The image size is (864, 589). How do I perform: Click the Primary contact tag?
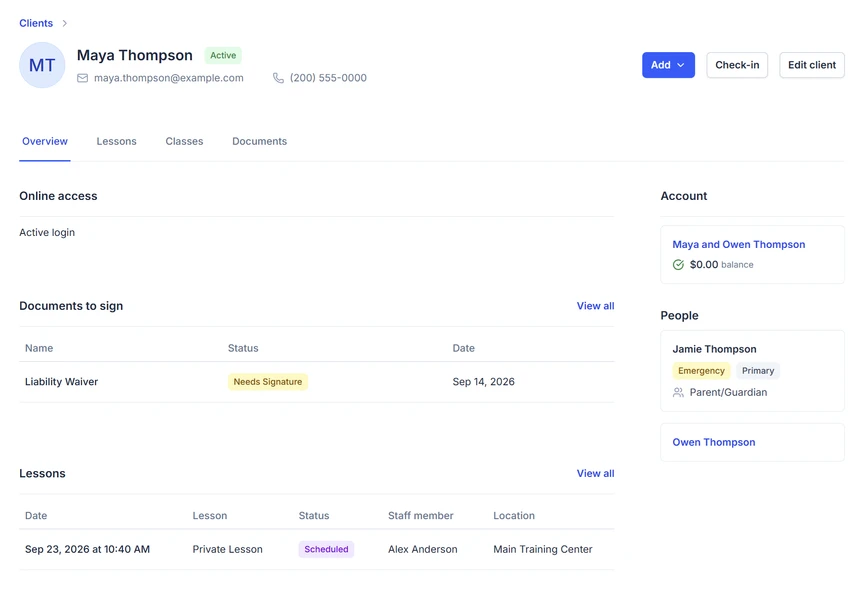point(758,371)
